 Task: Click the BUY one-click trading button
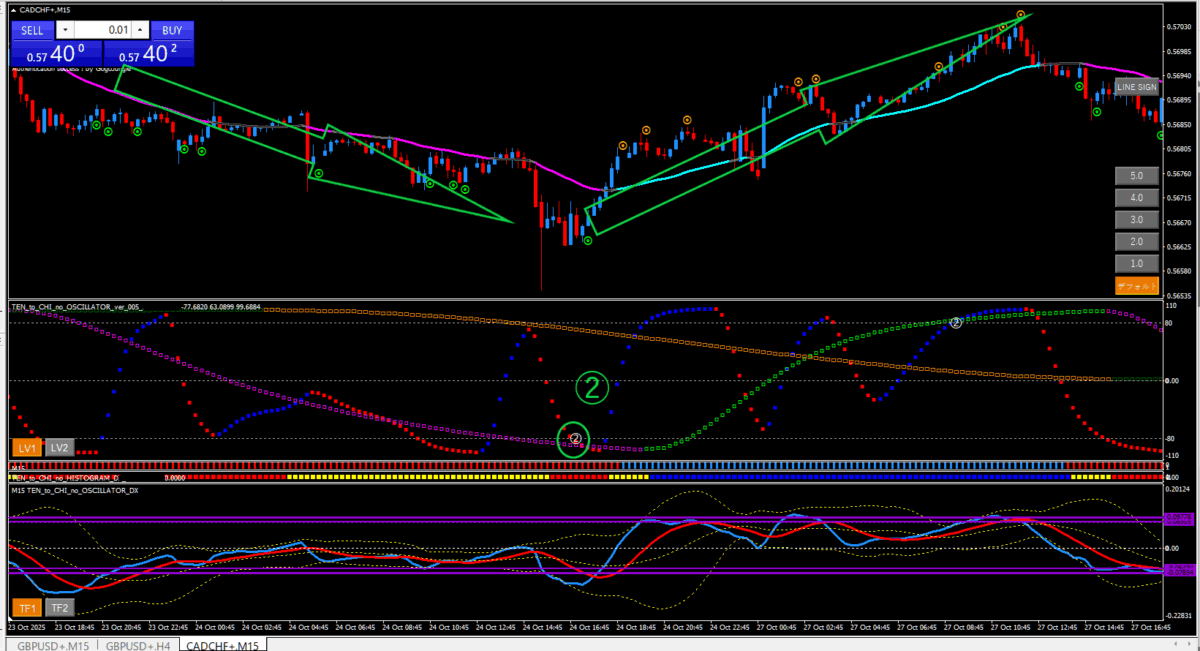pos(172,31)
